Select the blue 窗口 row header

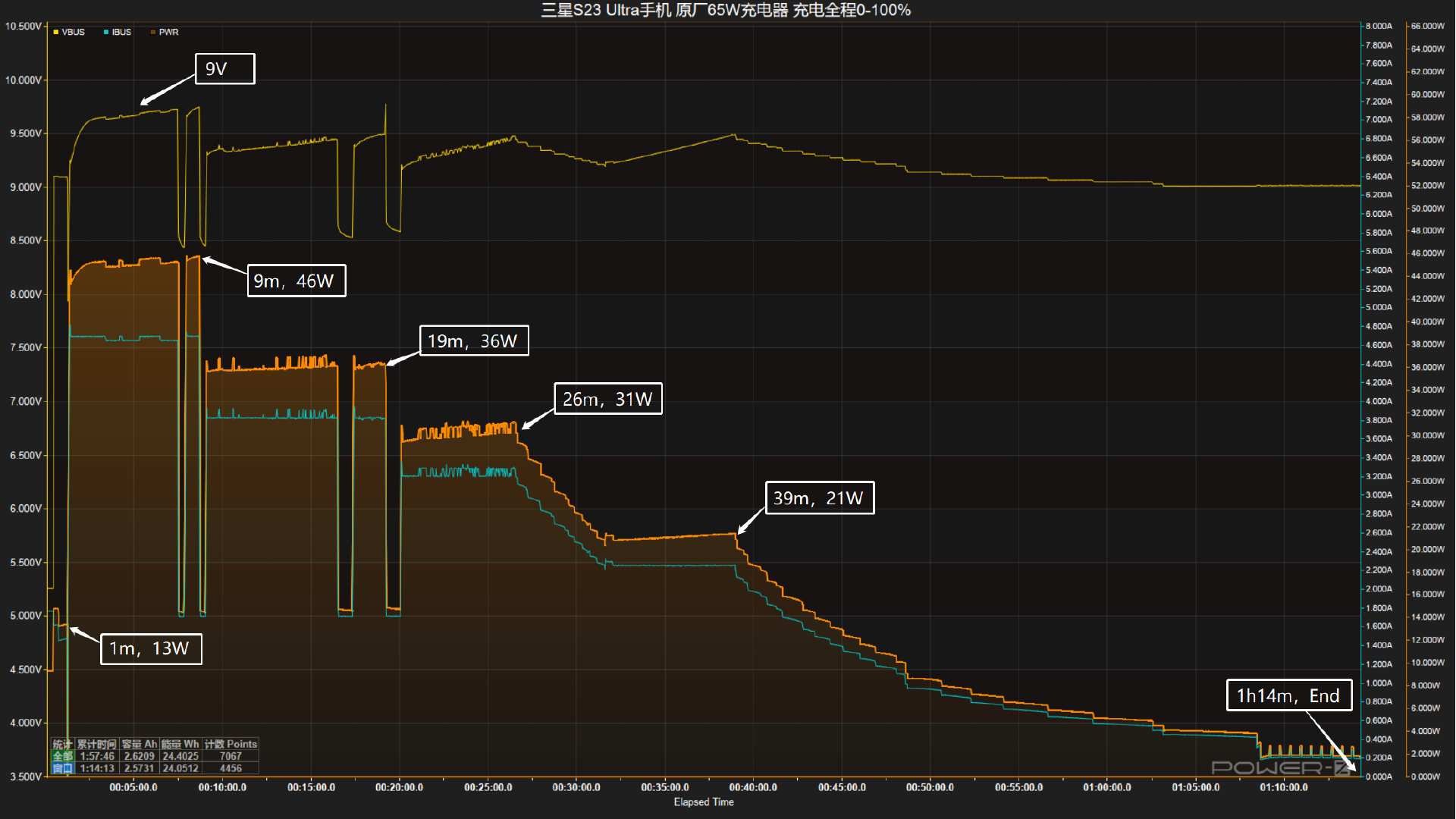(x=62, y=769)
